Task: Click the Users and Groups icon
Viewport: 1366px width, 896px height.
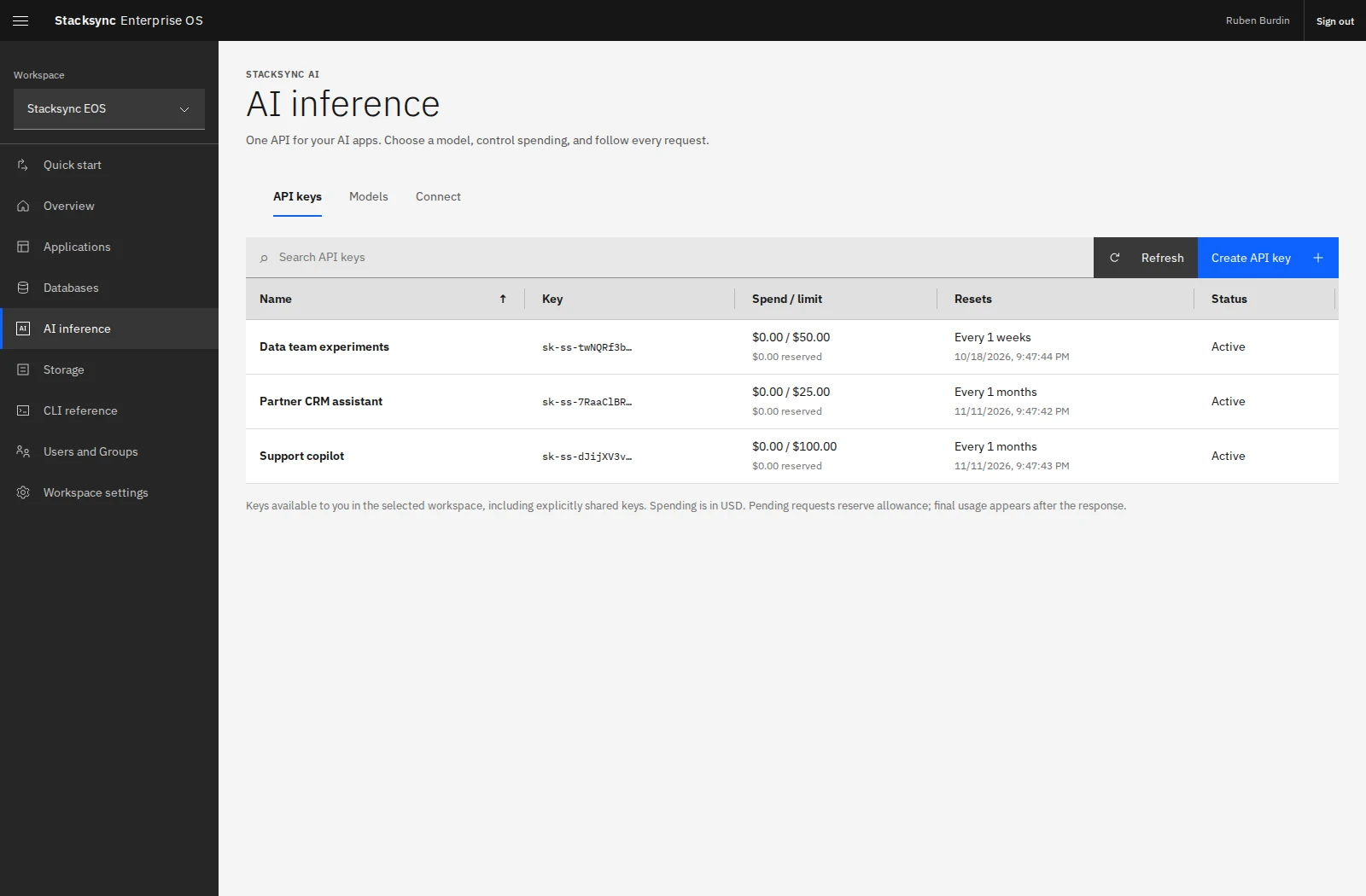Action: click(23, 451)
